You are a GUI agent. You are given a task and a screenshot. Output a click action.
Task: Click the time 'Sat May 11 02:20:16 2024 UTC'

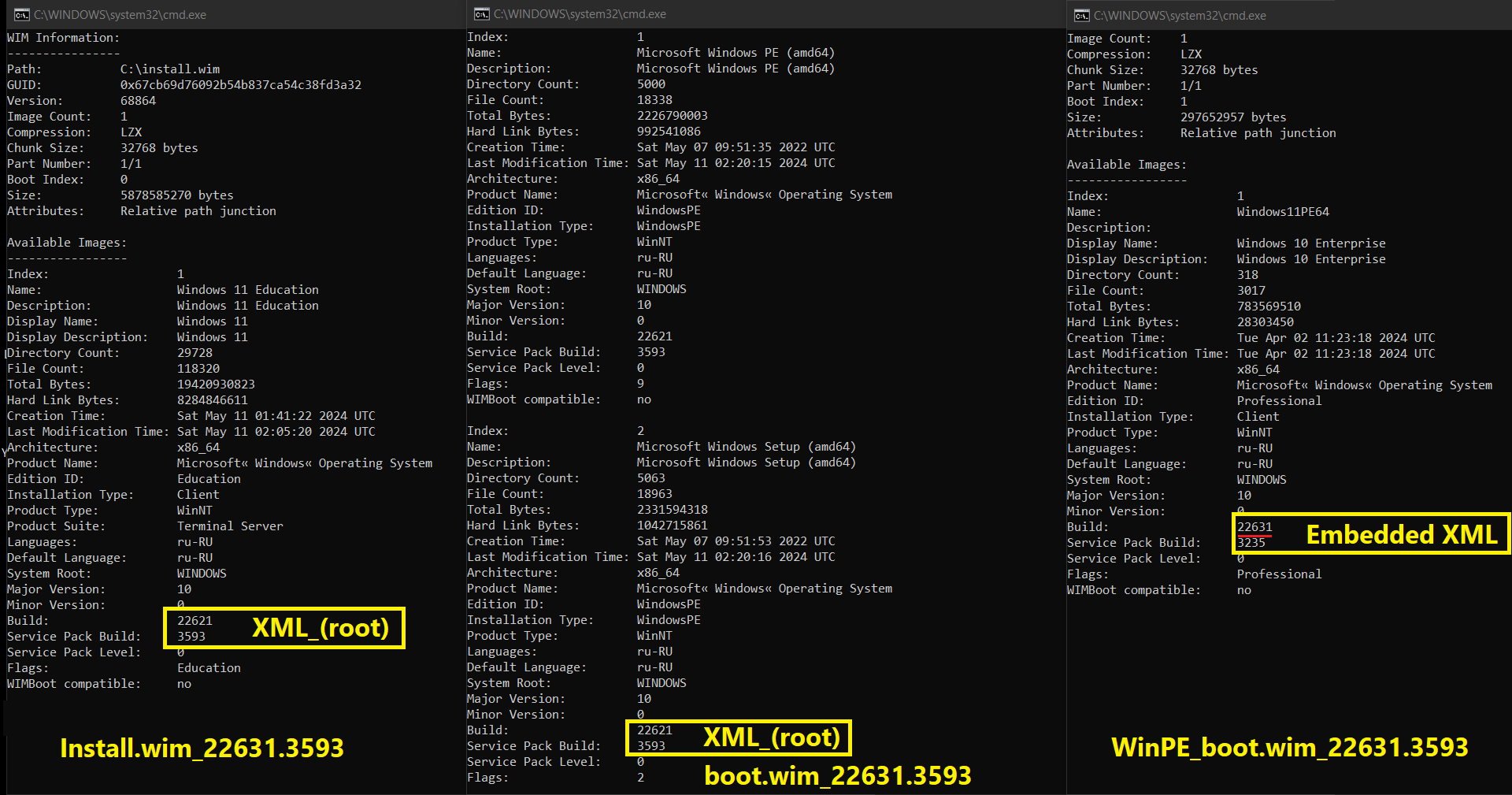[736, 557]
